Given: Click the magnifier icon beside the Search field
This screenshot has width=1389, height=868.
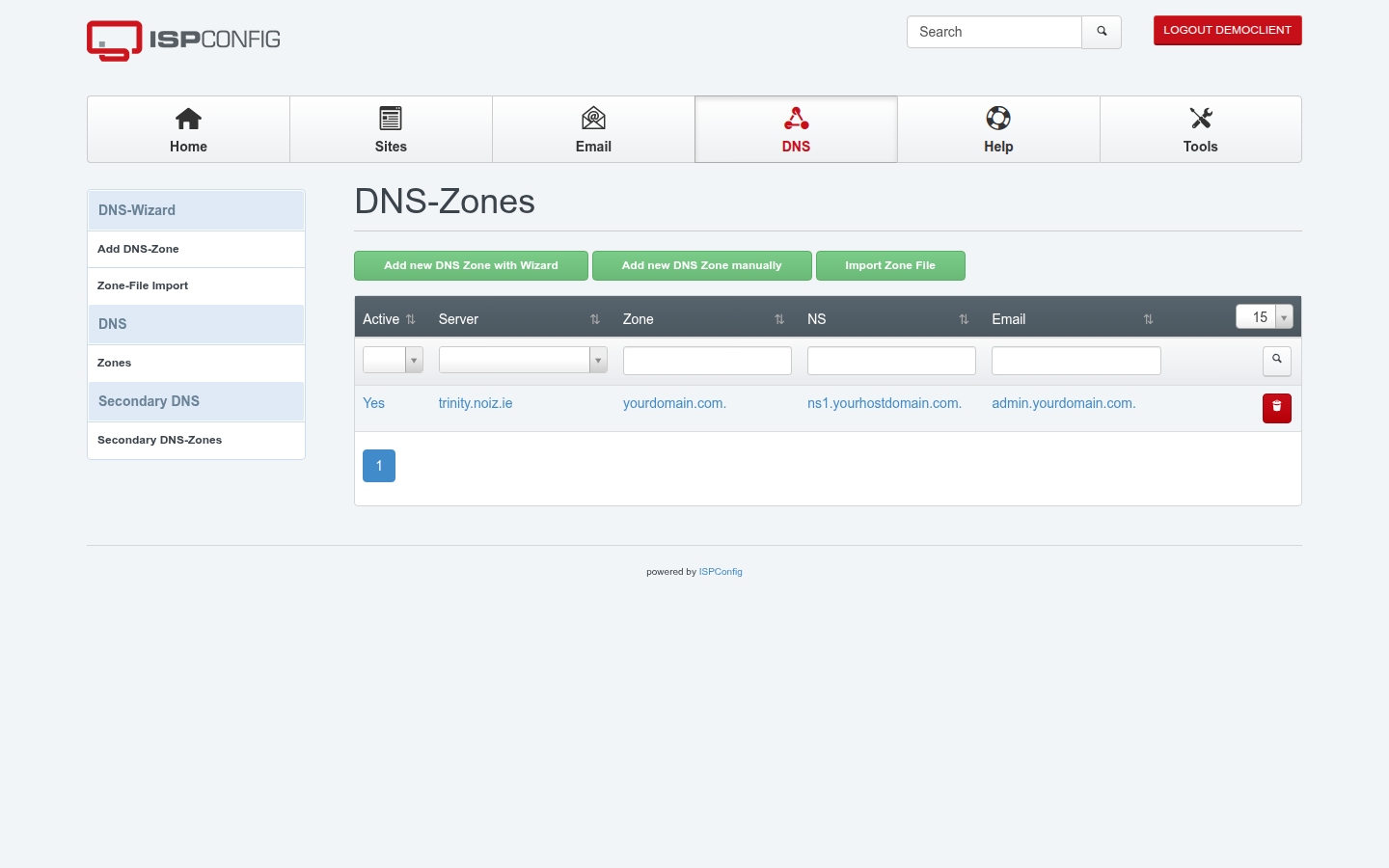Looking at the screenshot, I should (1102, 32).
